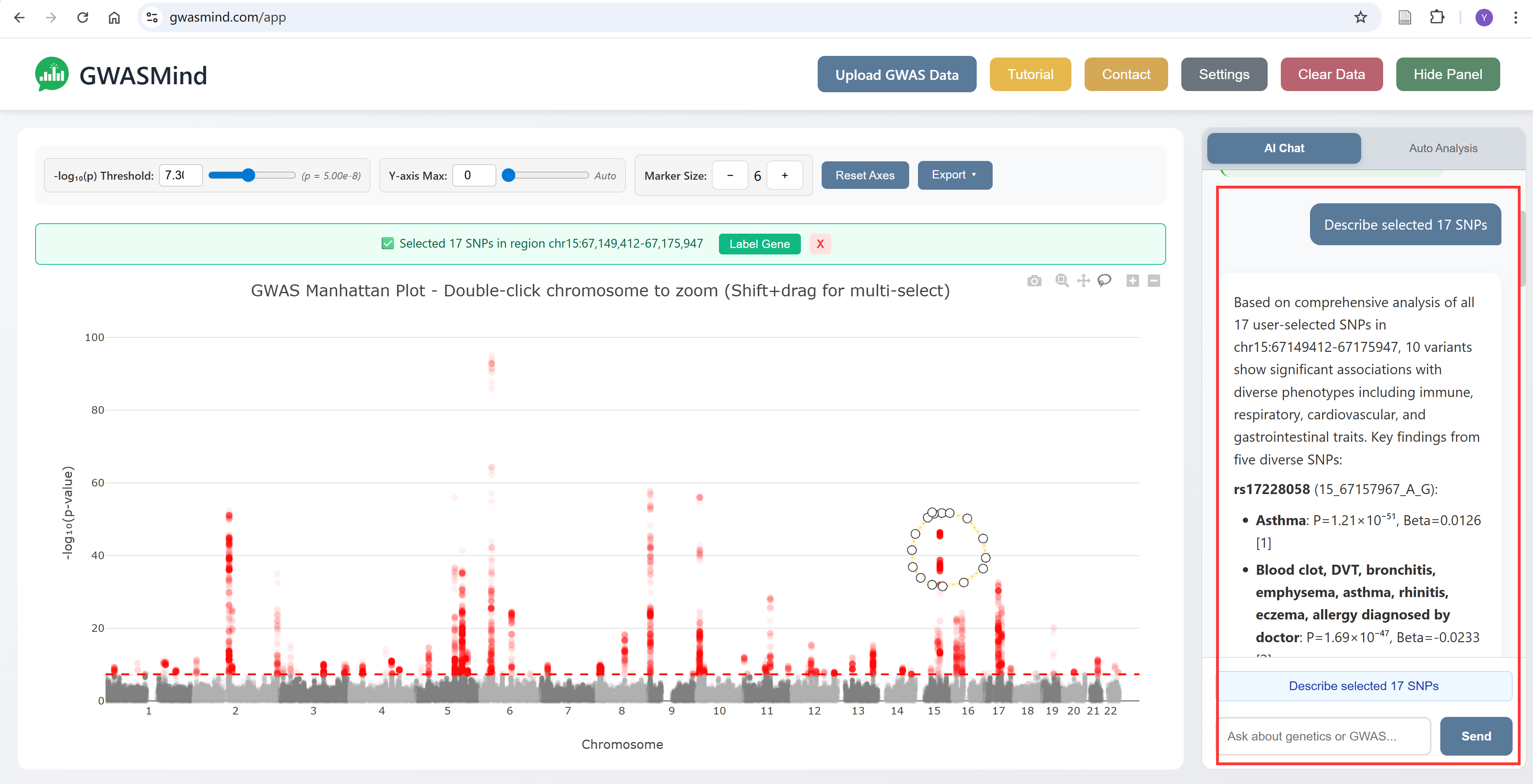Increase marker size with plus button
Viewport: 1533px width, 784px height.
tap(784, 175)
